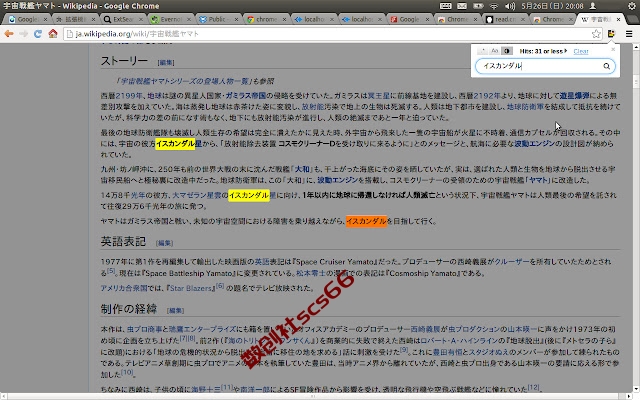Open the ロバート・A・ハインライン link
Viewport: 640px width, 400px height.
click(x=459, y=340)
